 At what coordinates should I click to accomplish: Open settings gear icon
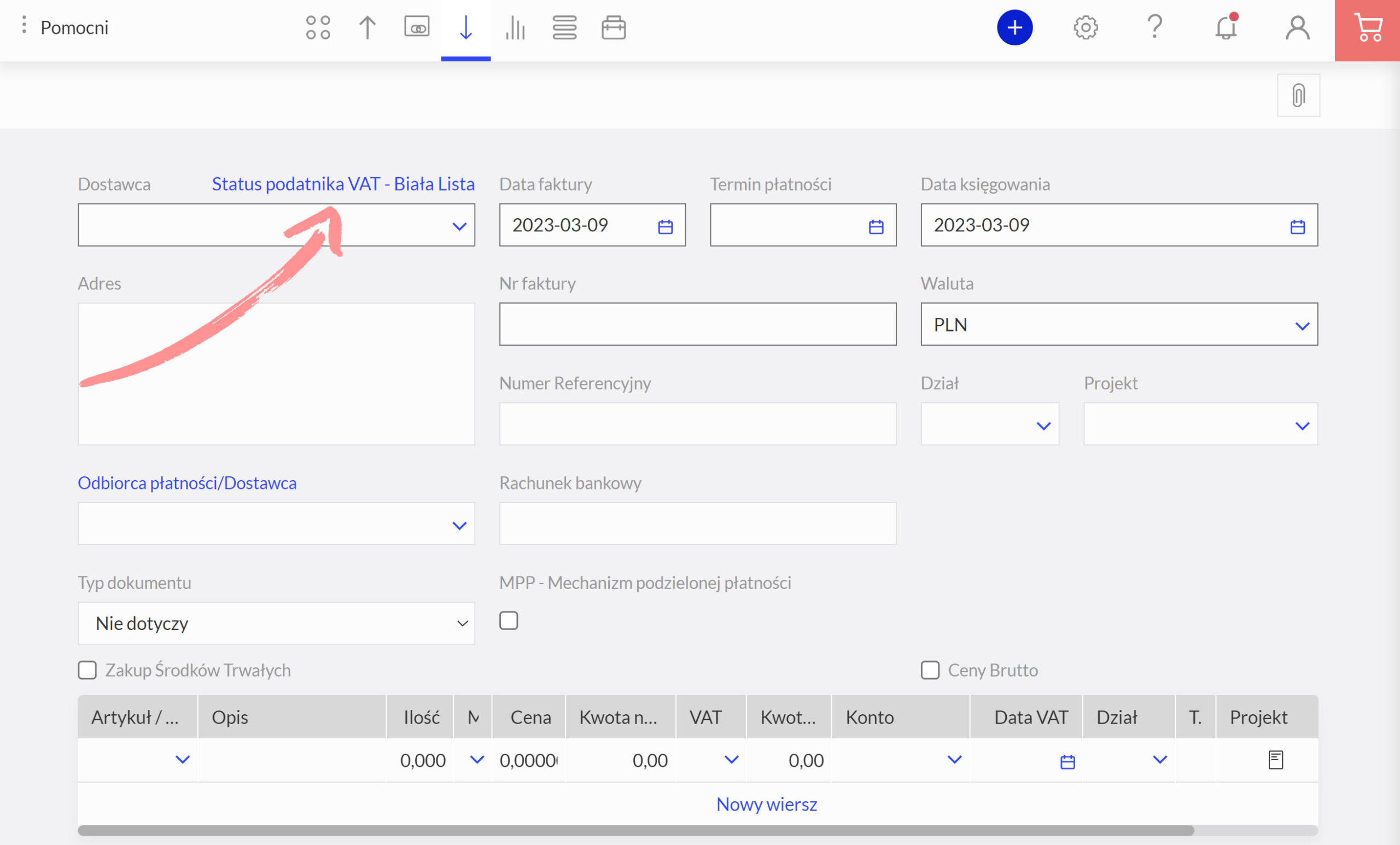(1085, 27)
